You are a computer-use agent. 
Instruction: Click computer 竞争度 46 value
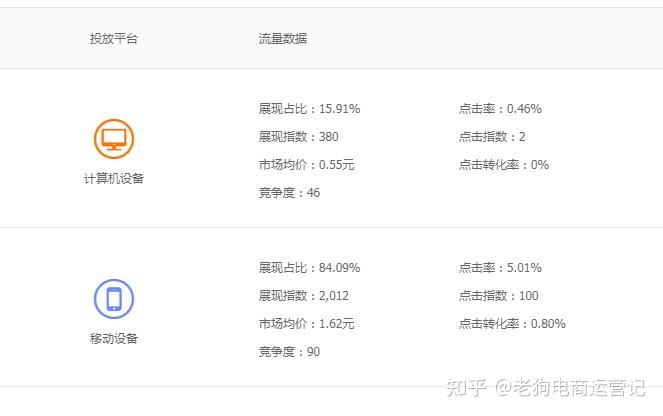point(313,193)
